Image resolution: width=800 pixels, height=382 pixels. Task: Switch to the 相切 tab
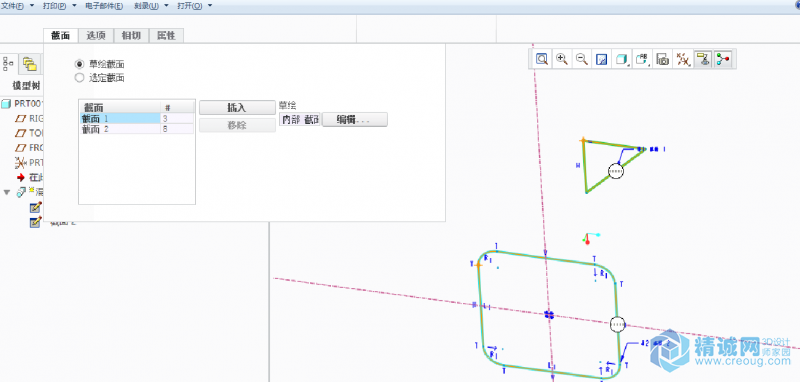coord(131,35)
